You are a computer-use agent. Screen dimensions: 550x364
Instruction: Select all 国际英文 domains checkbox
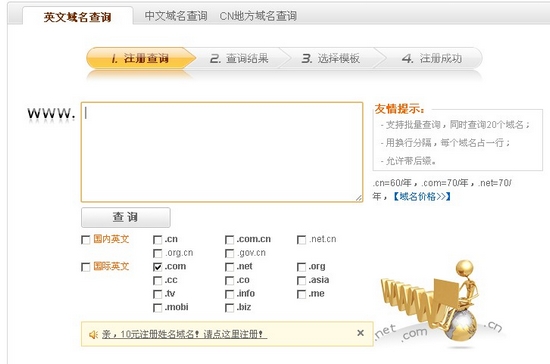(86, 267)
